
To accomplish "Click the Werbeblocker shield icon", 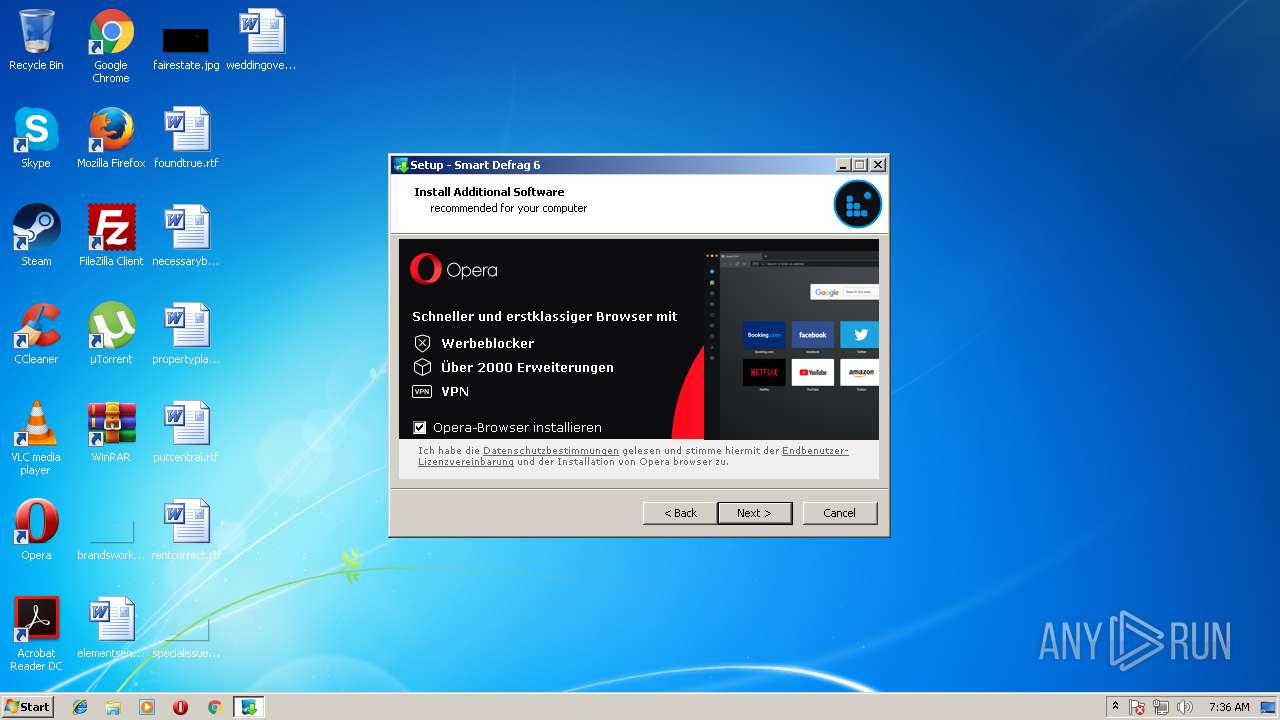I will pos(423,343).
